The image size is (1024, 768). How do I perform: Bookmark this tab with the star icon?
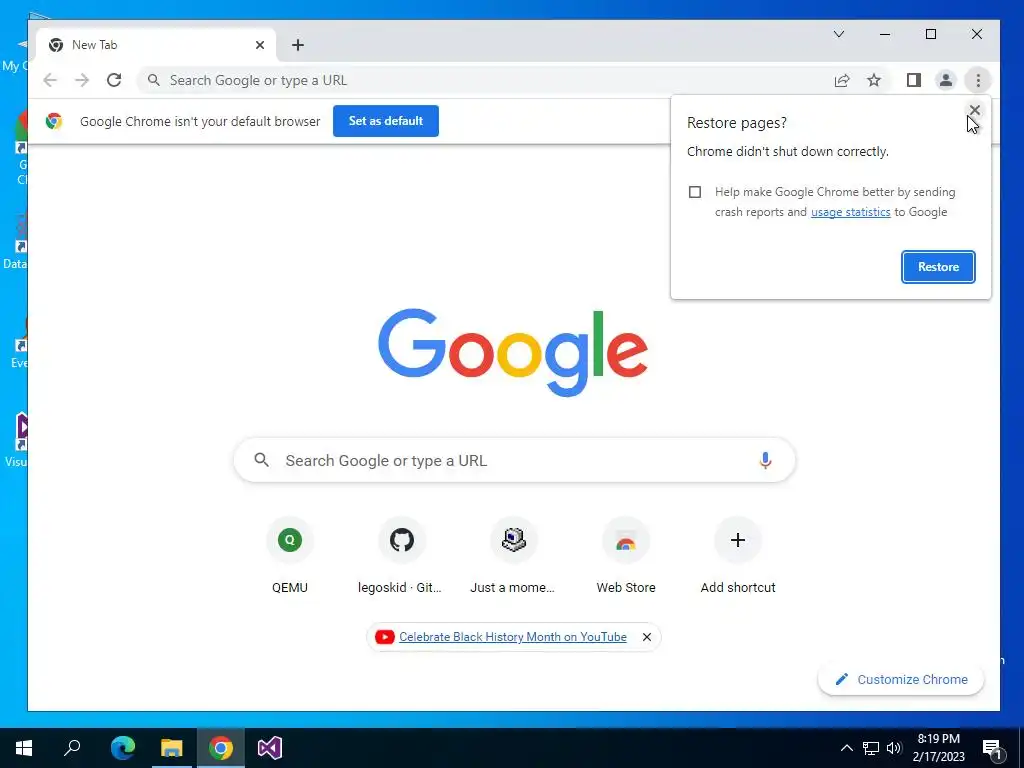click(x=874, y=80)
